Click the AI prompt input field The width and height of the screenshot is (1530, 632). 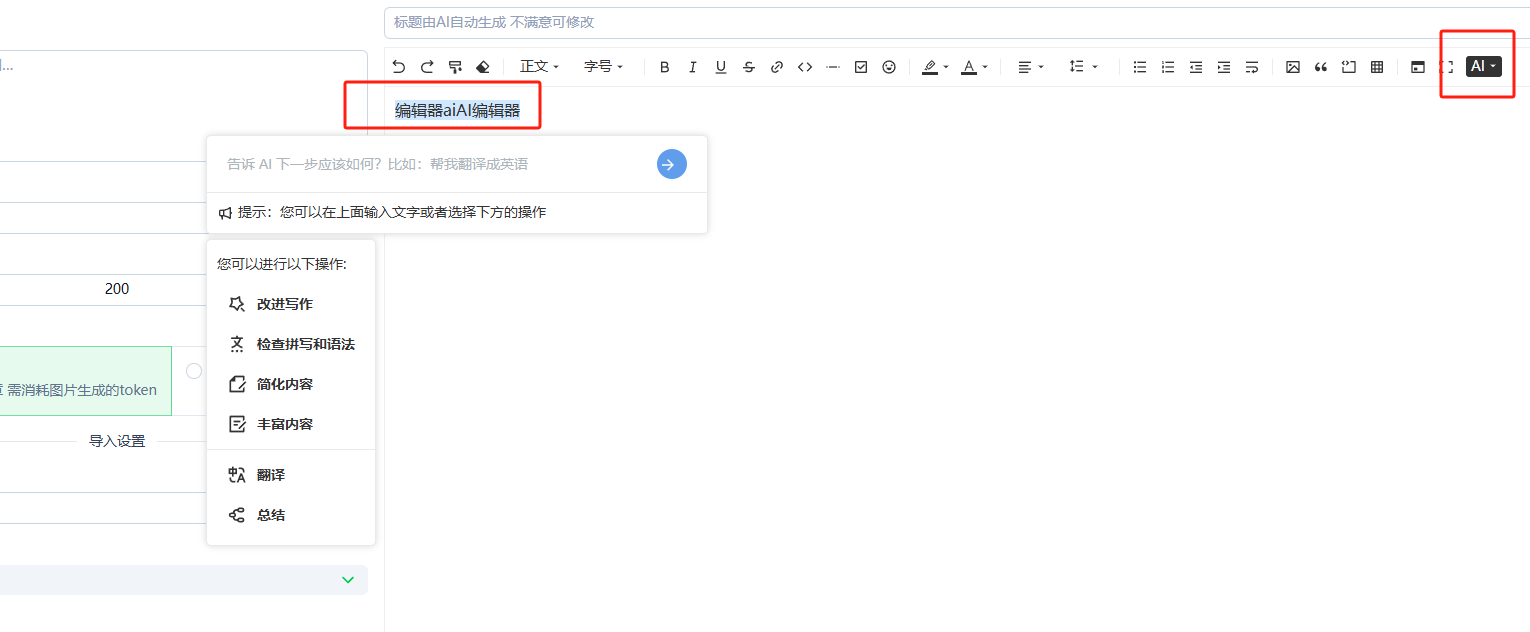430,164
